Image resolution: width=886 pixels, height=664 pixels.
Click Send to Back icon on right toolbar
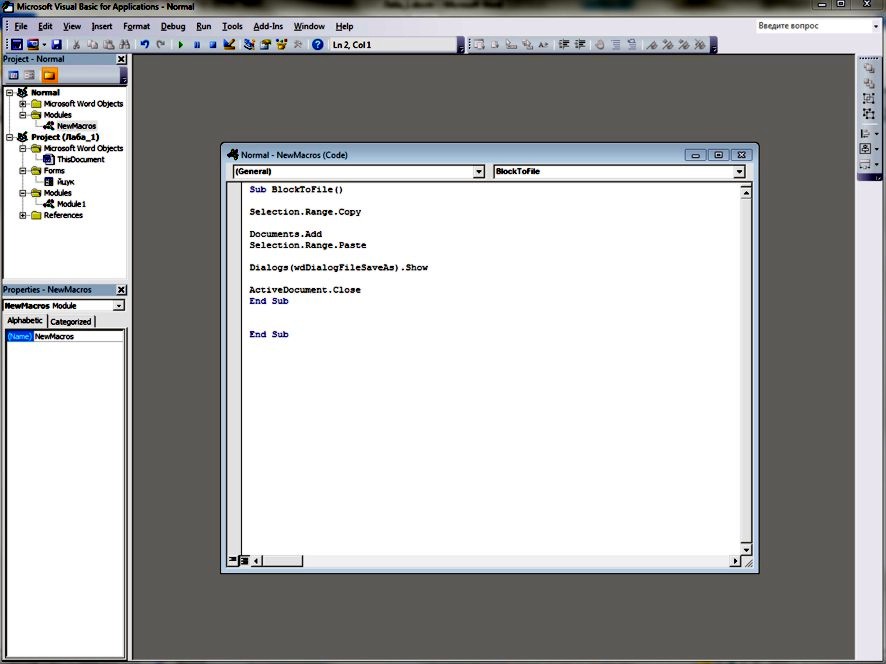(x=868, y=83)
